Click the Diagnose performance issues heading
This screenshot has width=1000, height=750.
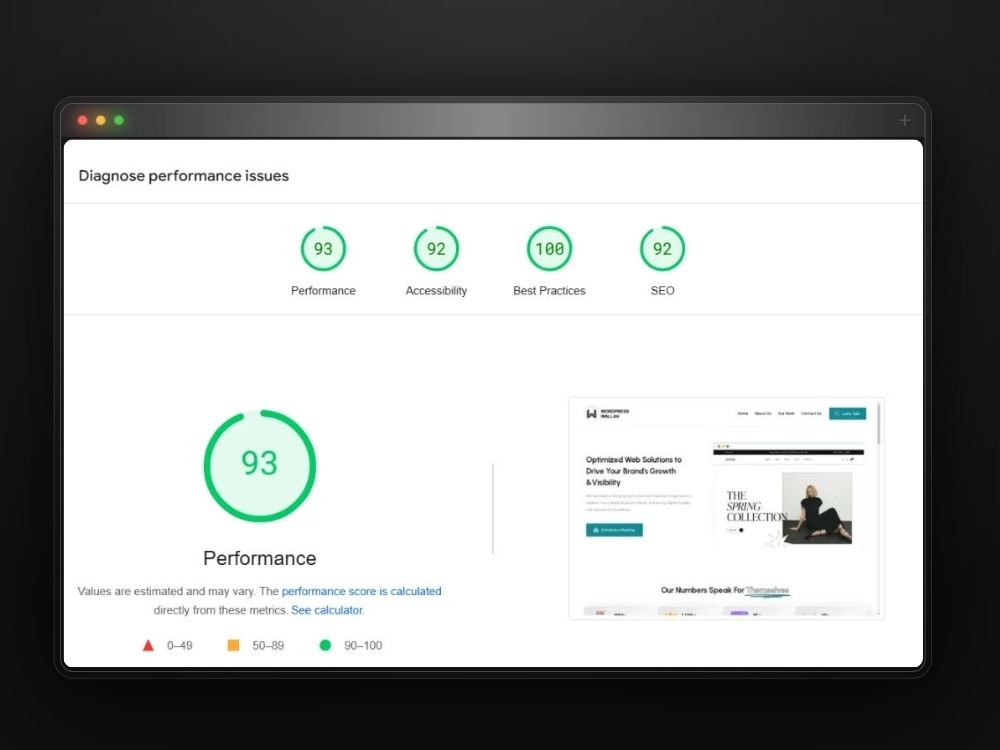pos(184,176)
